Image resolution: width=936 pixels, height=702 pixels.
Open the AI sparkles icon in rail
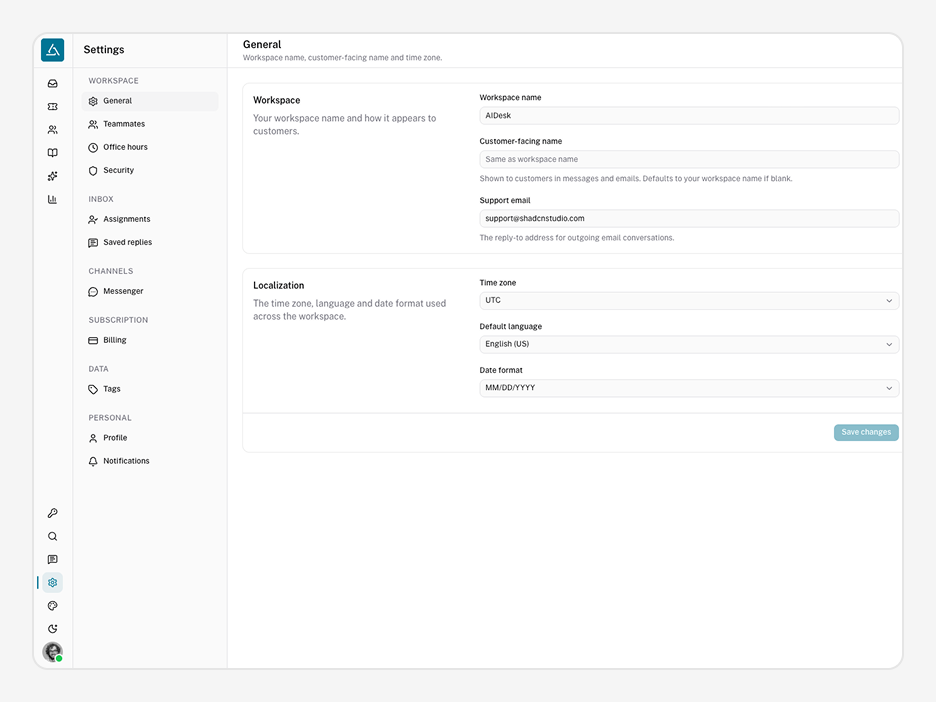pyautogui.click(x=53, y=176)
